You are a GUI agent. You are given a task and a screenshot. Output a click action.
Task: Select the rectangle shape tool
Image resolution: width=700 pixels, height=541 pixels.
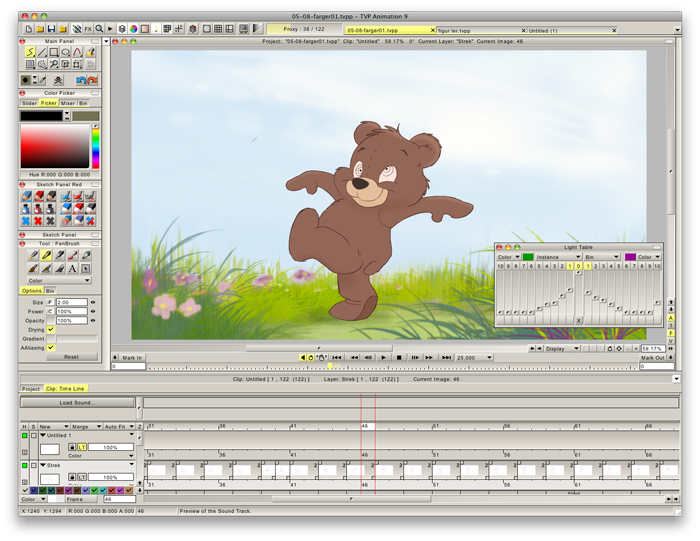pyautogui.click(x=54, y=52)
